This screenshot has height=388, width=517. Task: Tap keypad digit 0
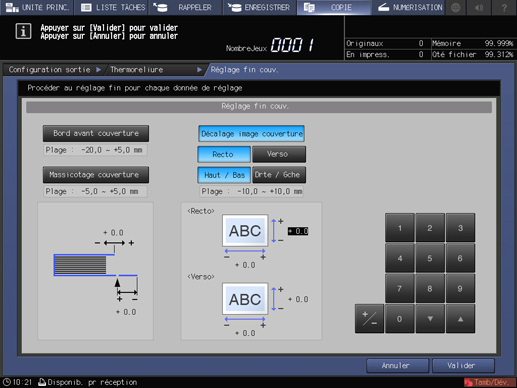400,319
